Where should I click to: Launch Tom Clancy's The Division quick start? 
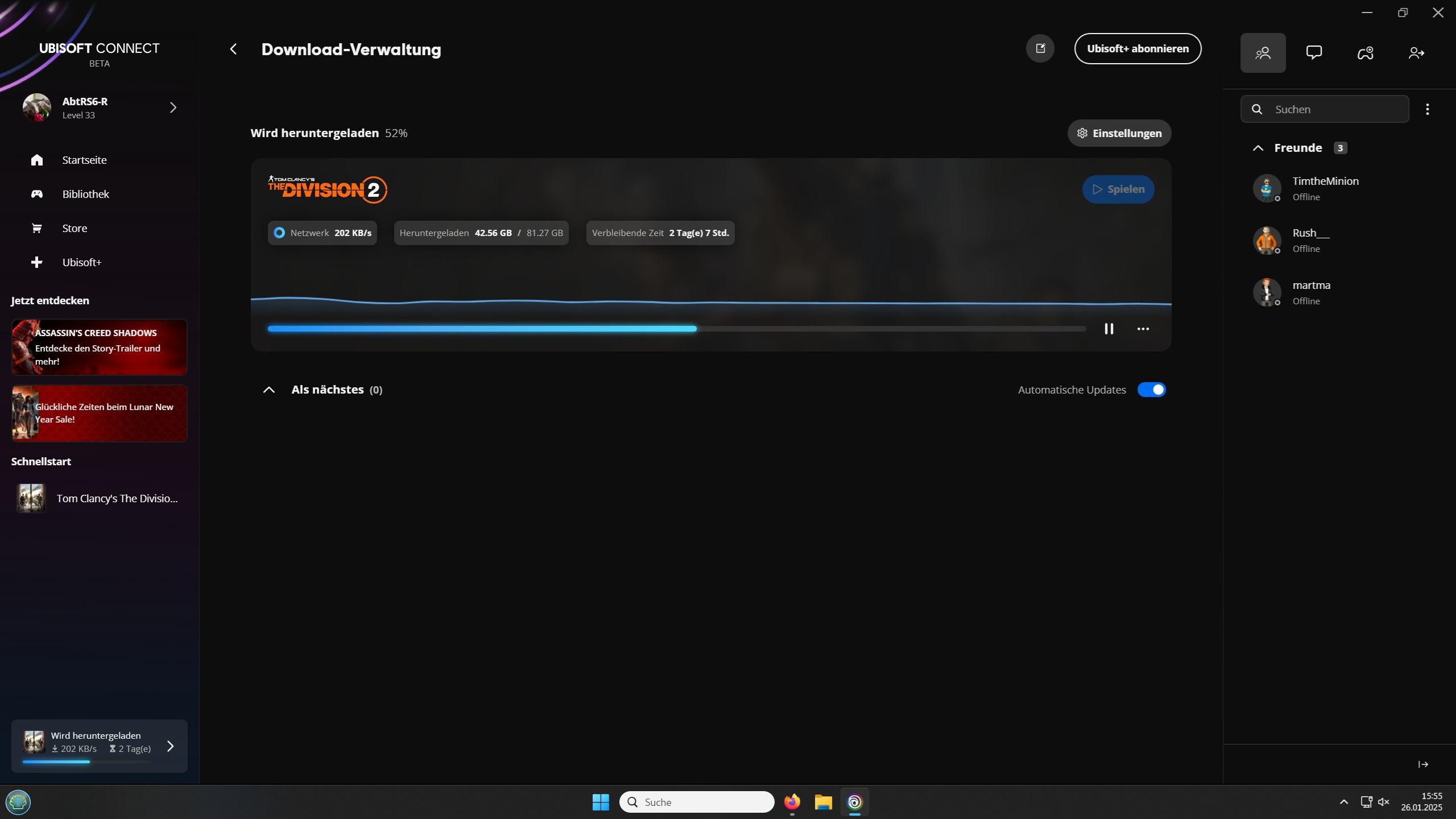tap(100, 498)
